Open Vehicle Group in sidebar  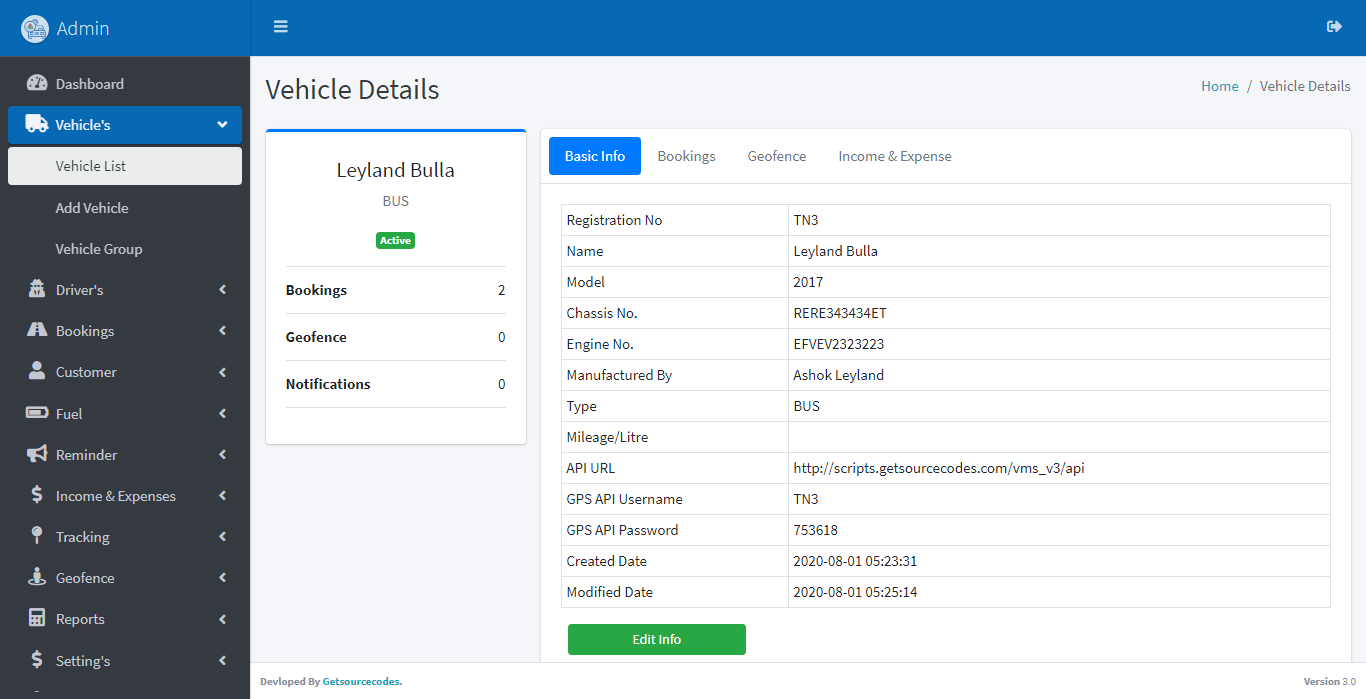125,249
